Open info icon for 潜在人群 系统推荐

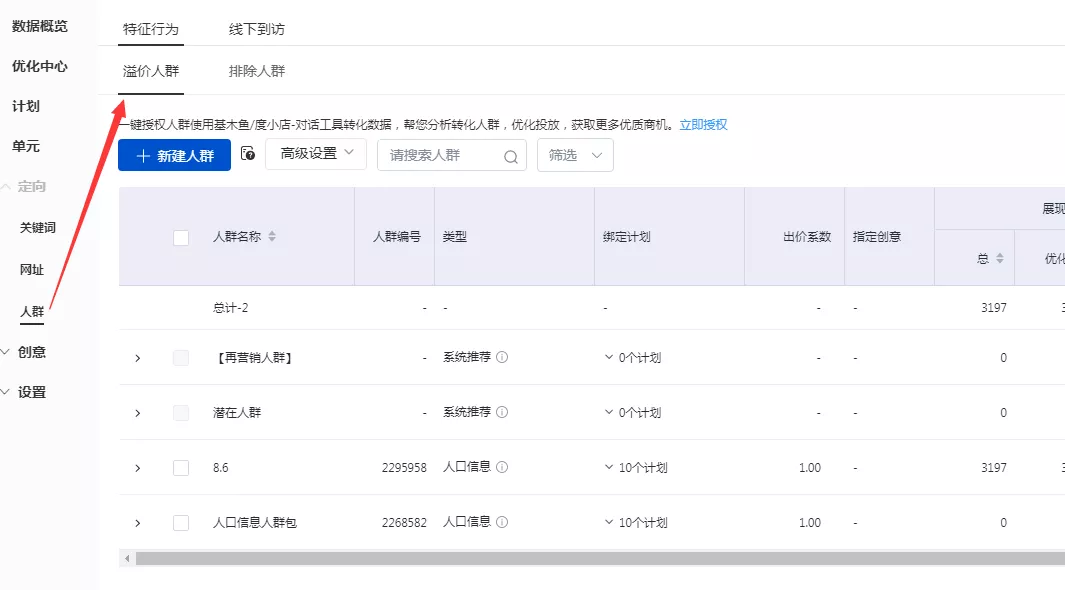(x=502, y=412)
